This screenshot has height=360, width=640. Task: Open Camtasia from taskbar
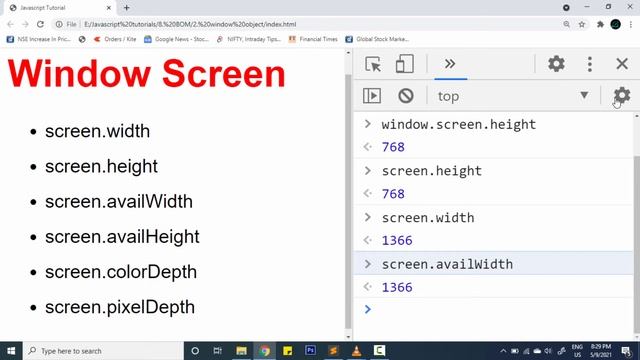(x=379, y=351)
